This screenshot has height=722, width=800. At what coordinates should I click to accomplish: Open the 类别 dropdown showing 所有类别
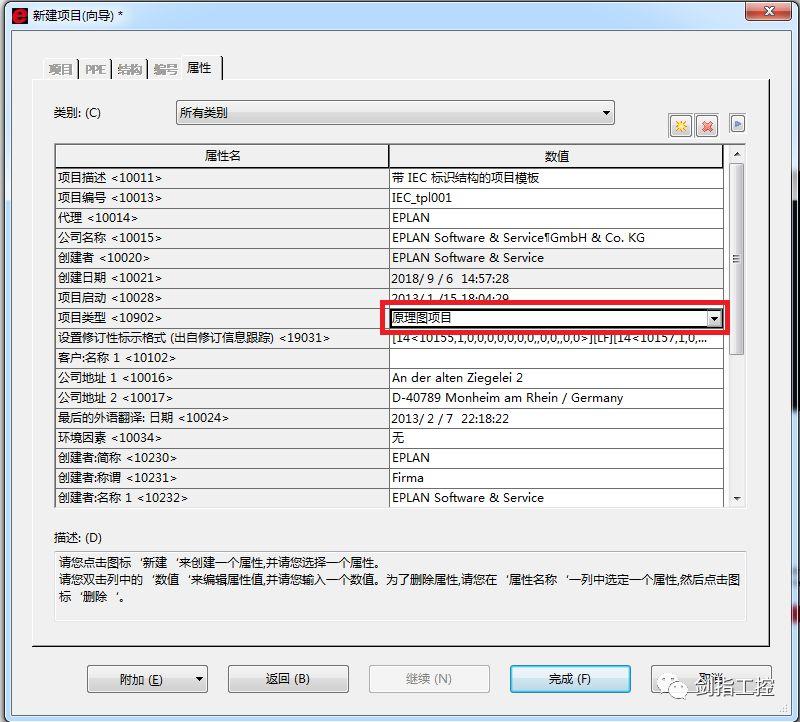tap(606, 113)
